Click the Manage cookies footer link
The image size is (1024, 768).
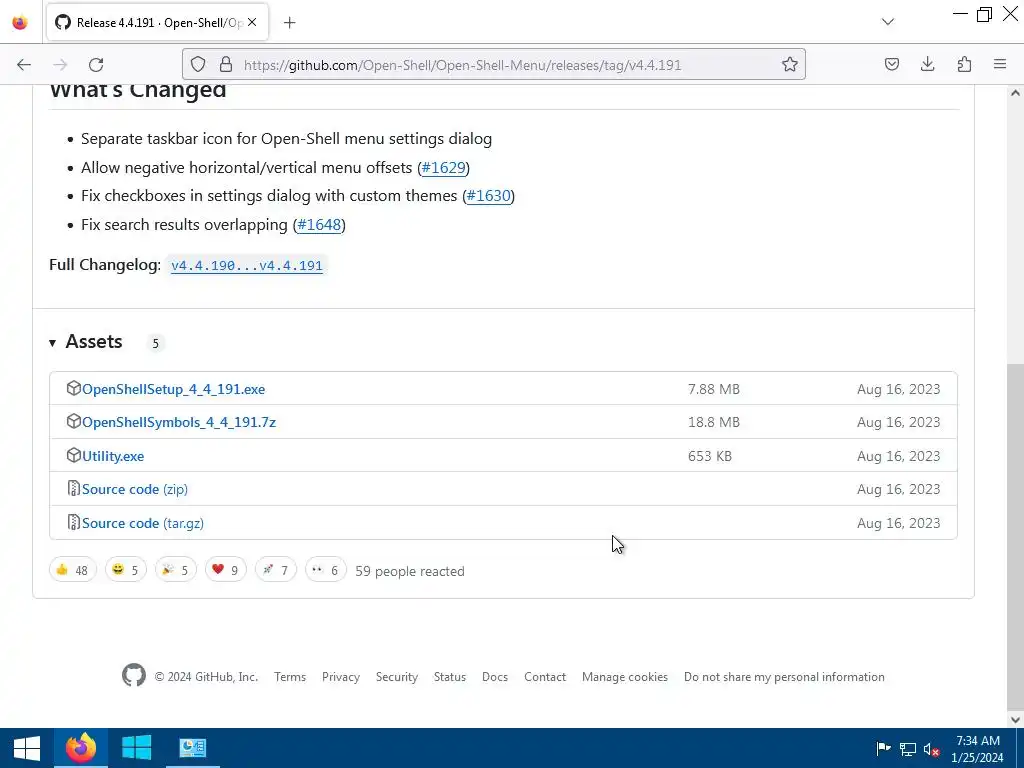click(x=625, y=677)
